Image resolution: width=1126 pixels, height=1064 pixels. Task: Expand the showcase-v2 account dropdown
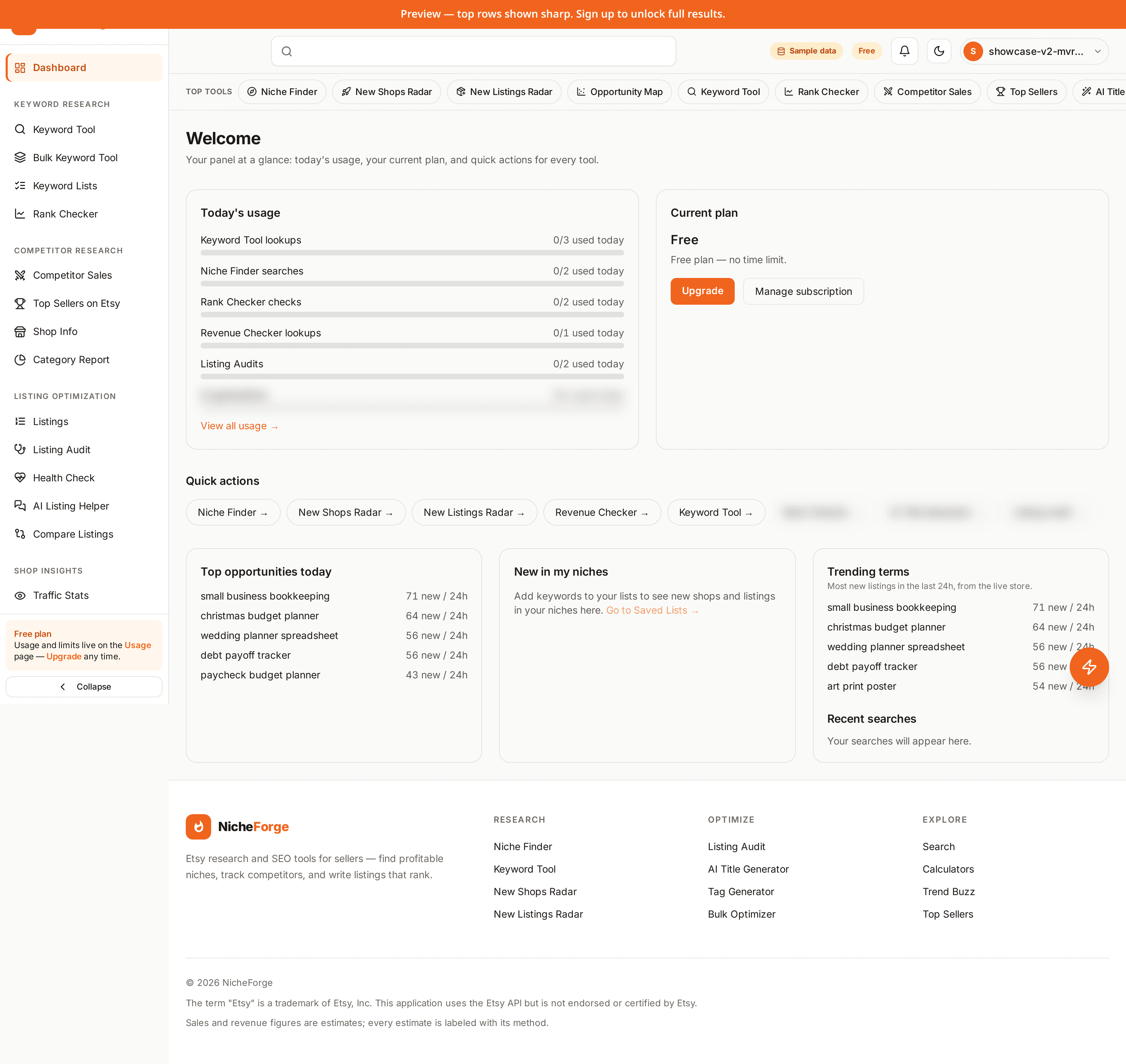tap(1034, 52)
